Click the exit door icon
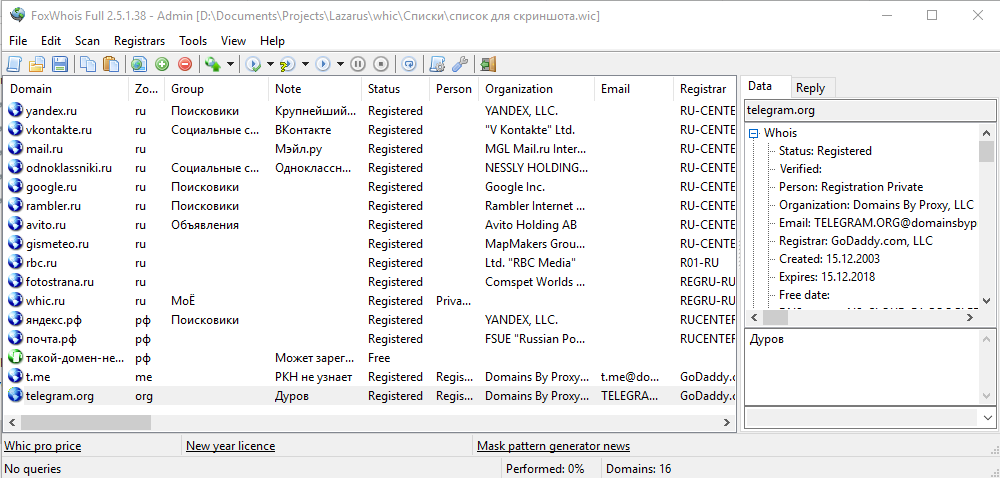The width and height of the screenshot is (1000, 478). coord(489,64)
